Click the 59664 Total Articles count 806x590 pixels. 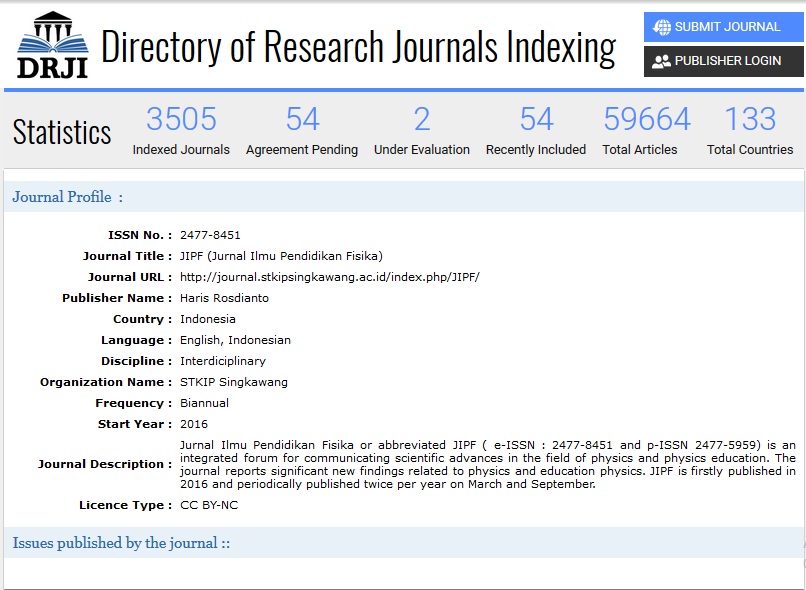click(647, 119)
